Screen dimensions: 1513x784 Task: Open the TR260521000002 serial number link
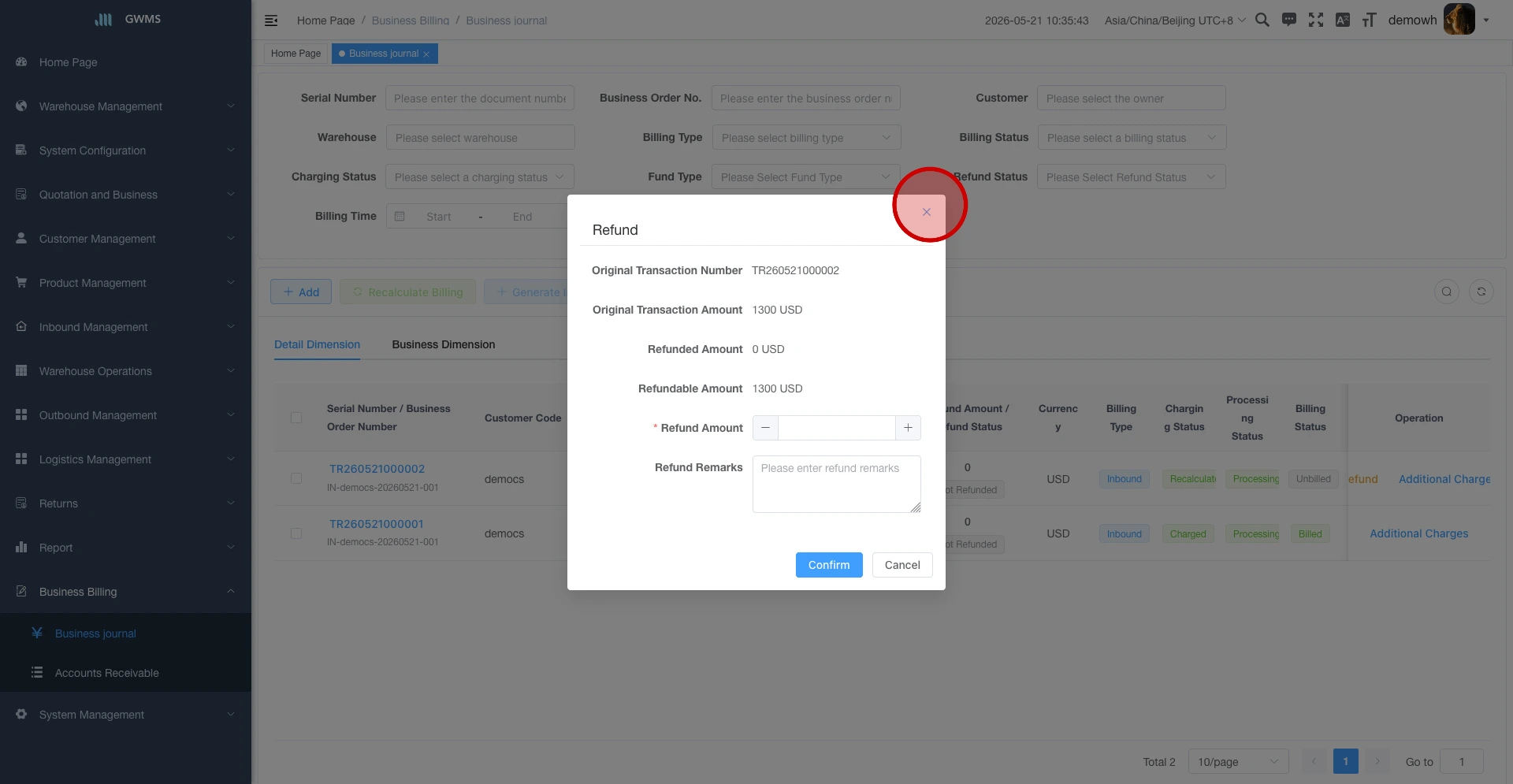pos(377,469)
